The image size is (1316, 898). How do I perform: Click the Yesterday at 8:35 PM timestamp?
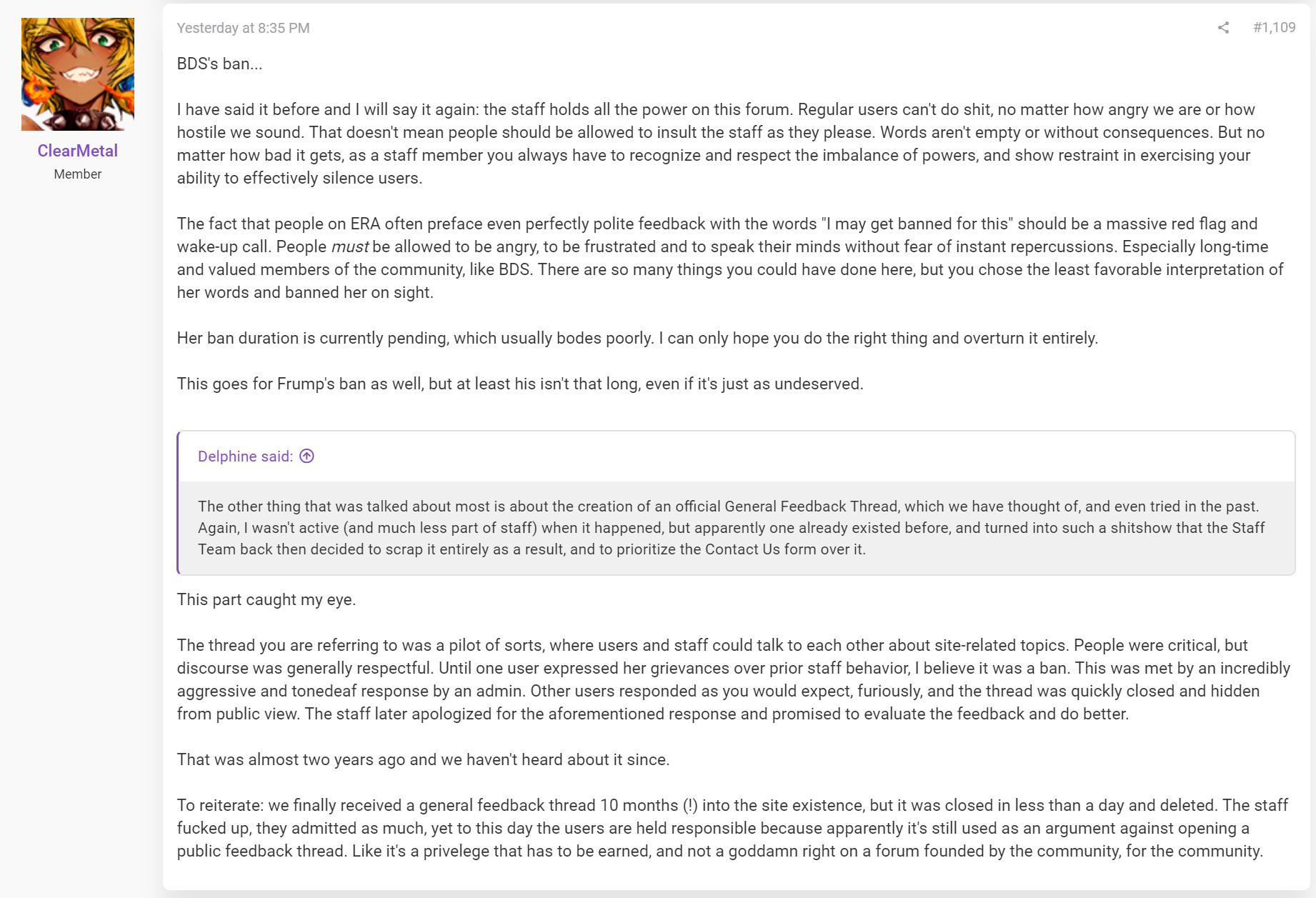click(x=243, y=28)
